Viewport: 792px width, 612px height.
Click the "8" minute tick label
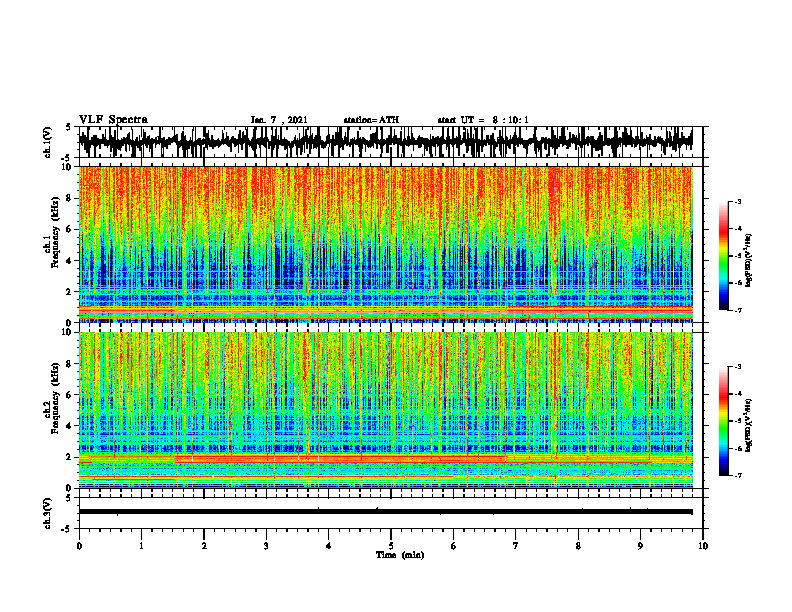coord(578,546)
